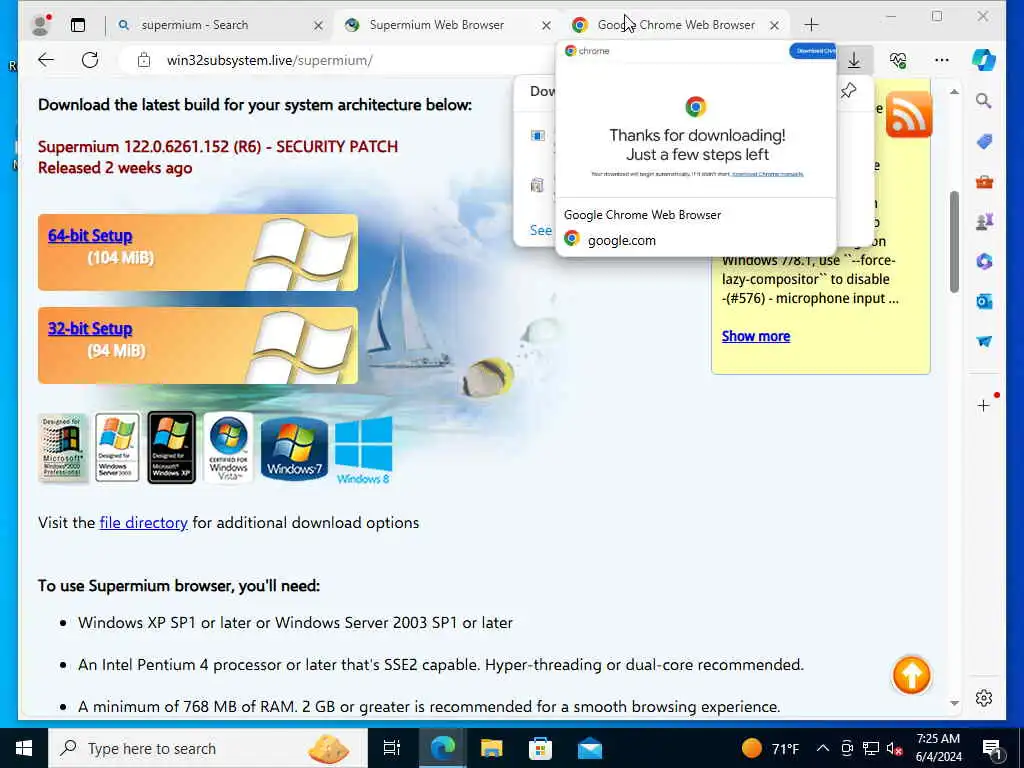This screenshot has width=1024, height=768.
Task: Open the notification center icon
Action: click(x=993, y=748)
